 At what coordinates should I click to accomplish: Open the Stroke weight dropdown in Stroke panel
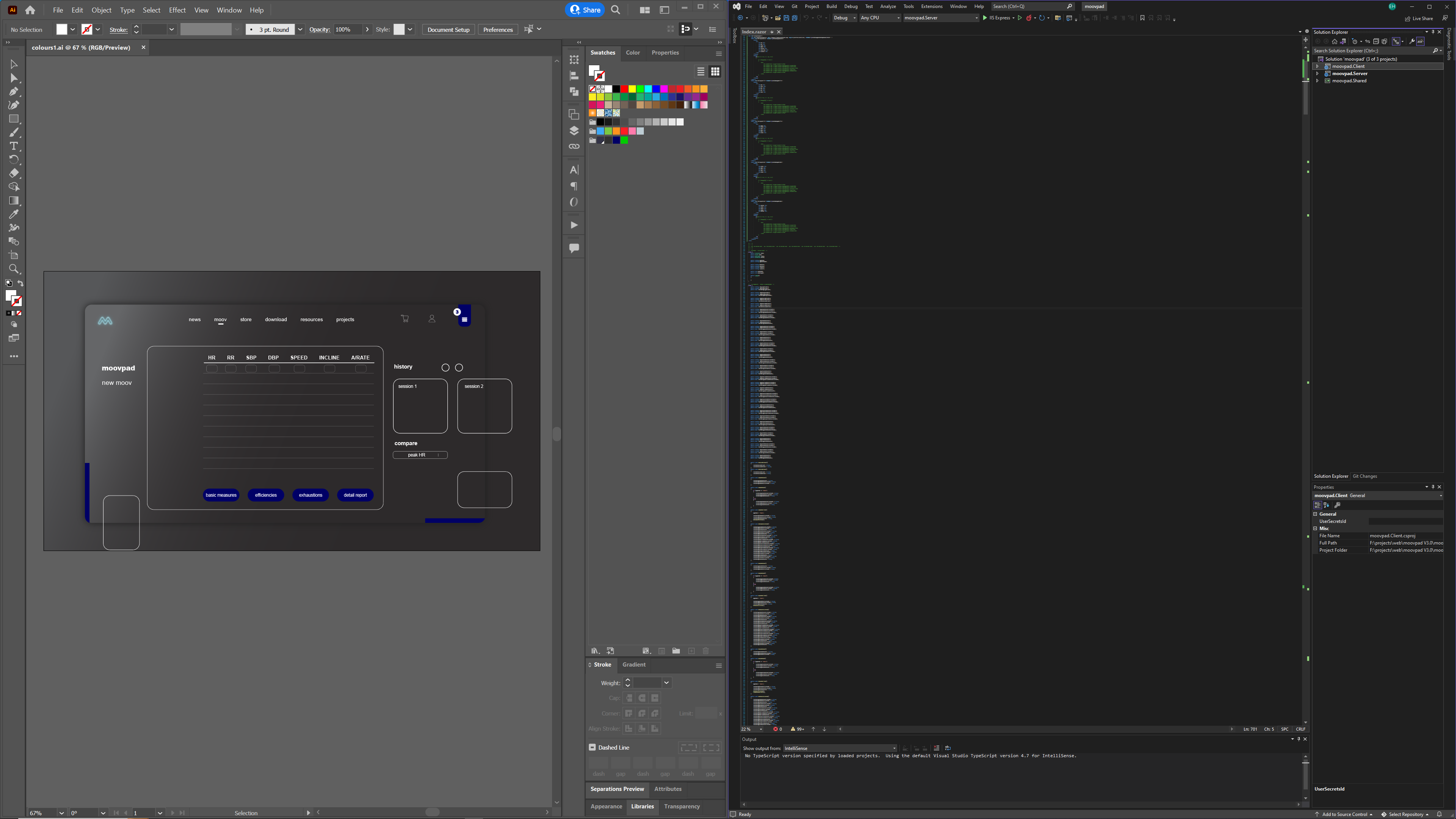coord(667,683)
